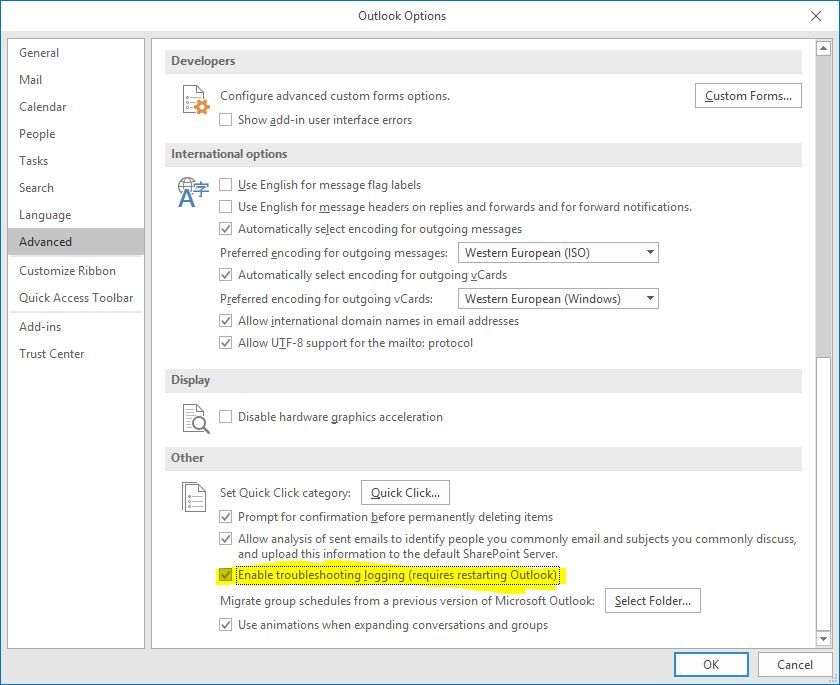
Task: Select Search in the options sidebar
Action: (76, 188)
